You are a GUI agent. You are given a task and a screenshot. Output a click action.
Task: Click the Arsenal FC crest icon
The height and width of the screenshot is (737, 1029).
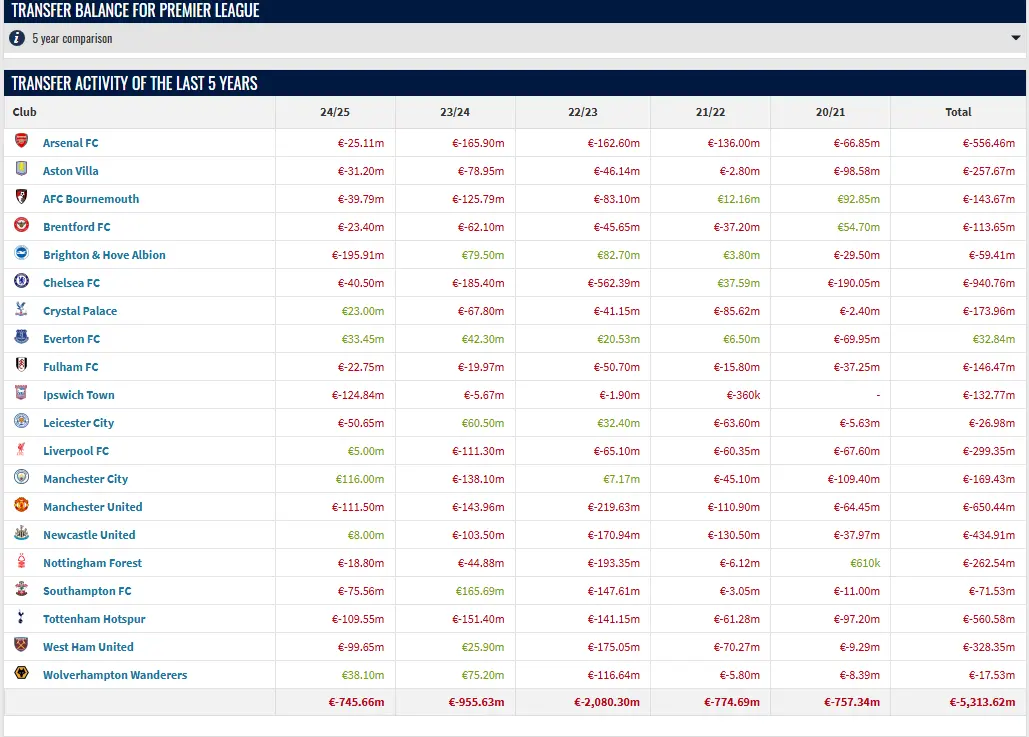[x=21, y=142]
